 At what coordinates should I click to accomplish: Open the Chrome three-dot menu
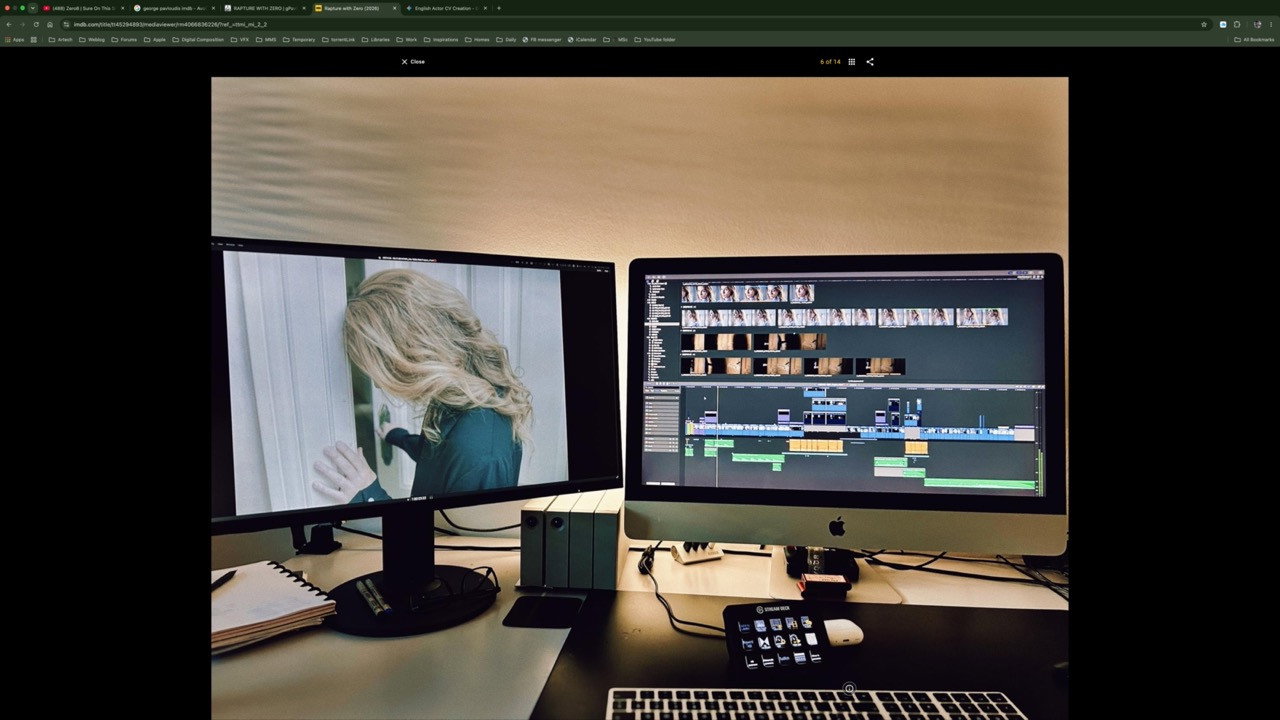[1271, 24]
